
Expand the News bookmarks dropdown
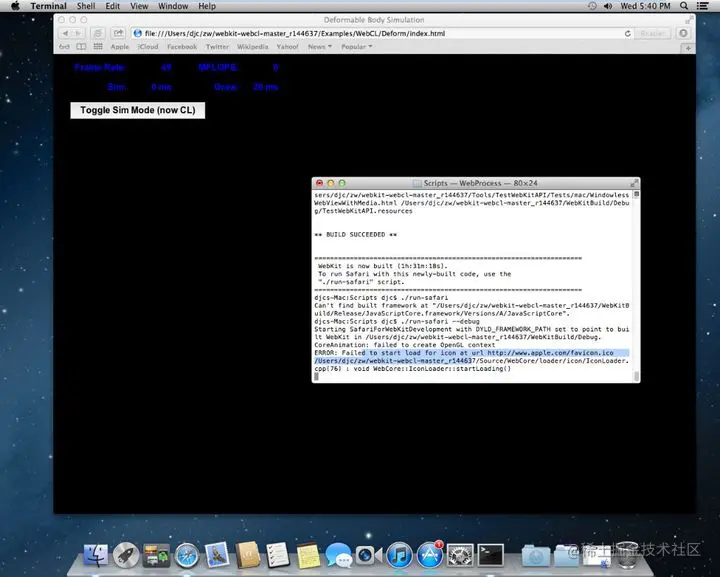click(320, 47)
